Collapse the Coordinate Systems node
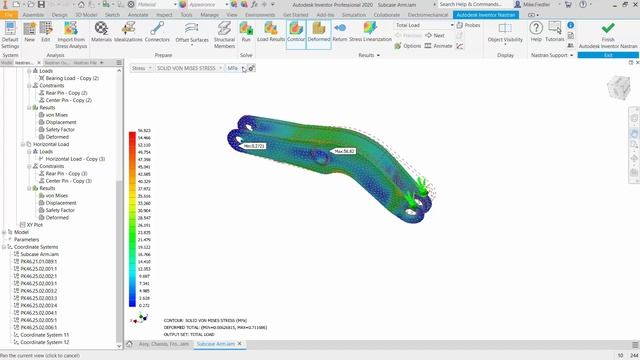This screenshot has height=360, width=640. [4, 247]
